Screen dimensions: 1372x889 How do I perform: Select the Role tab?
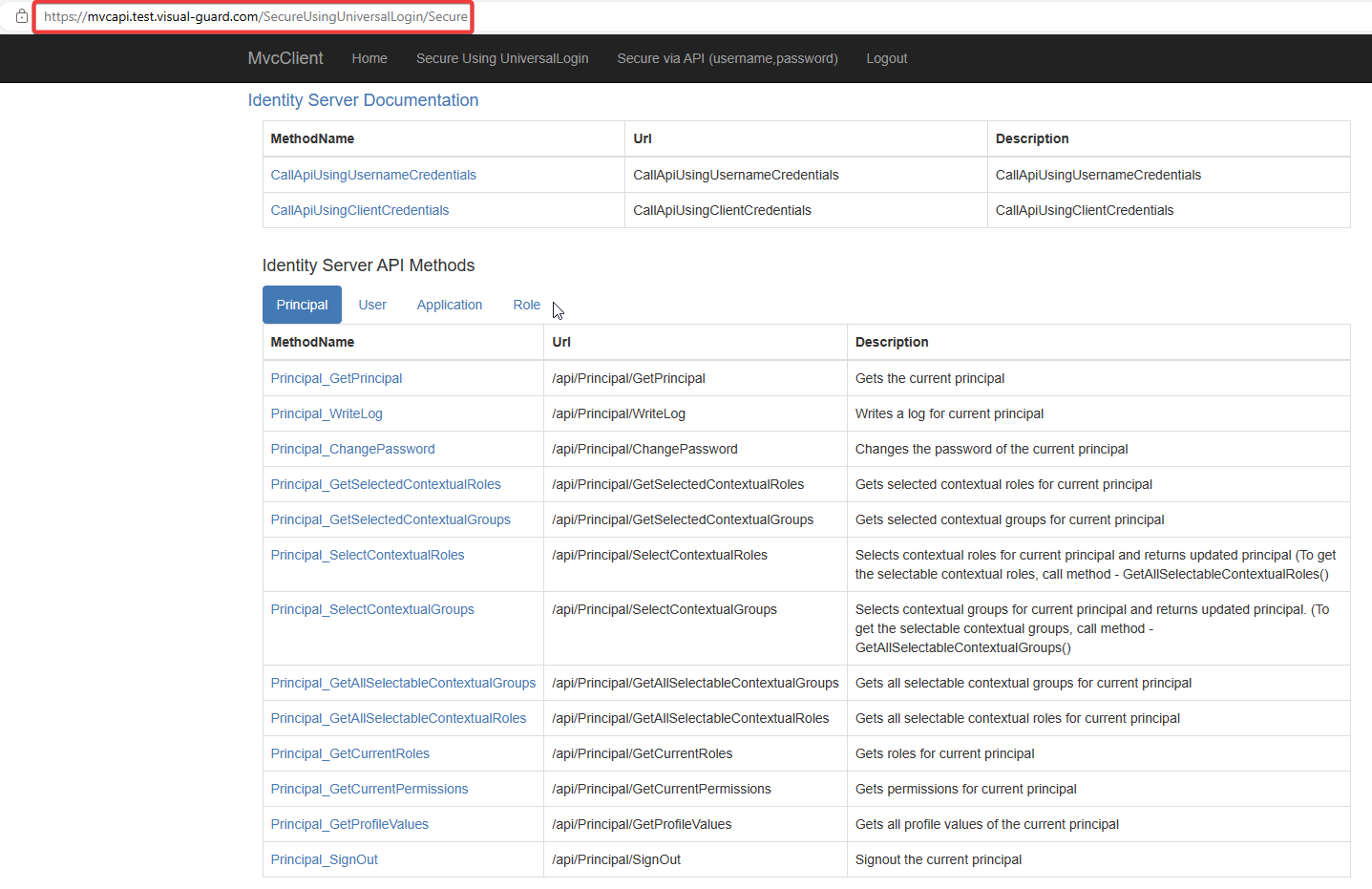pyautogui.click(x=526, y=304)
